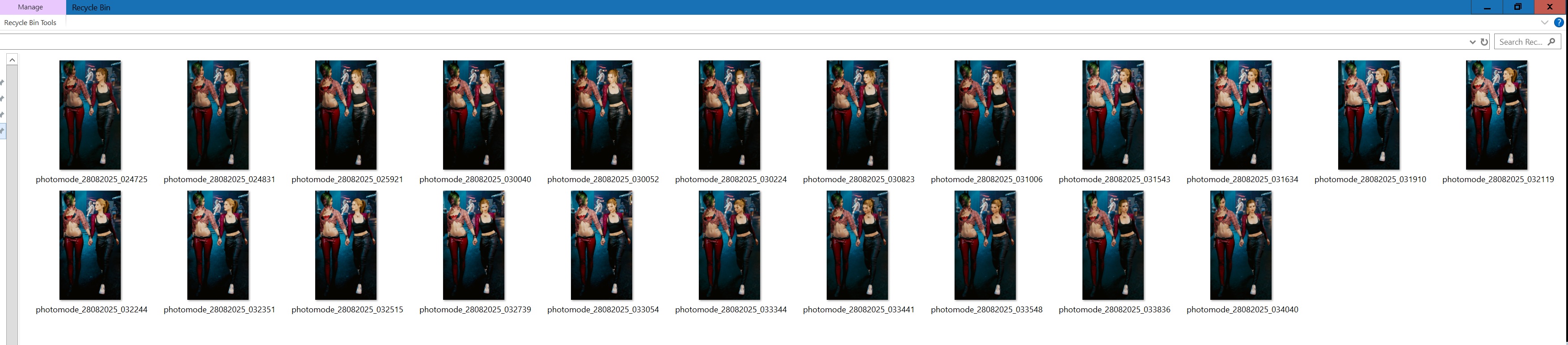Select thumbnail photomode_28082025_033548

(x=985, y=246)
